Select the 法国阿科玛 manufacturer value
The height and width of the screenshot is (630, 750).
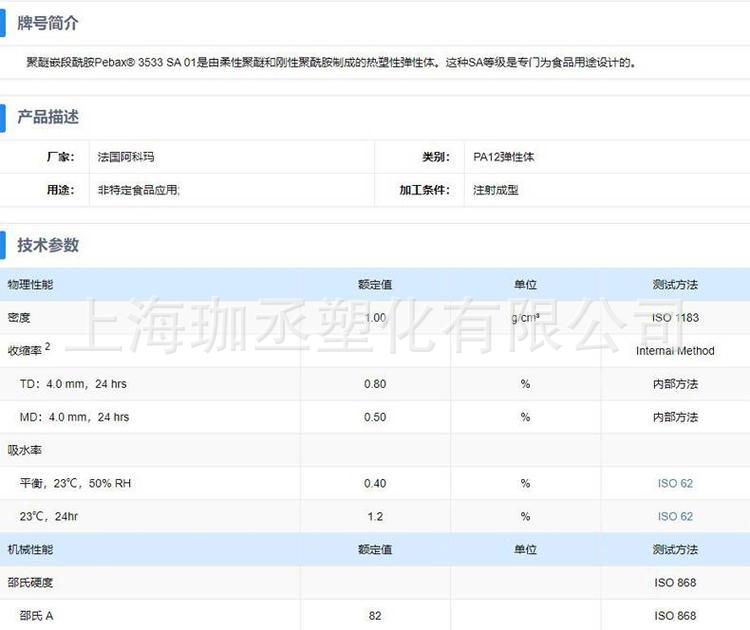(x=126, y=157)
